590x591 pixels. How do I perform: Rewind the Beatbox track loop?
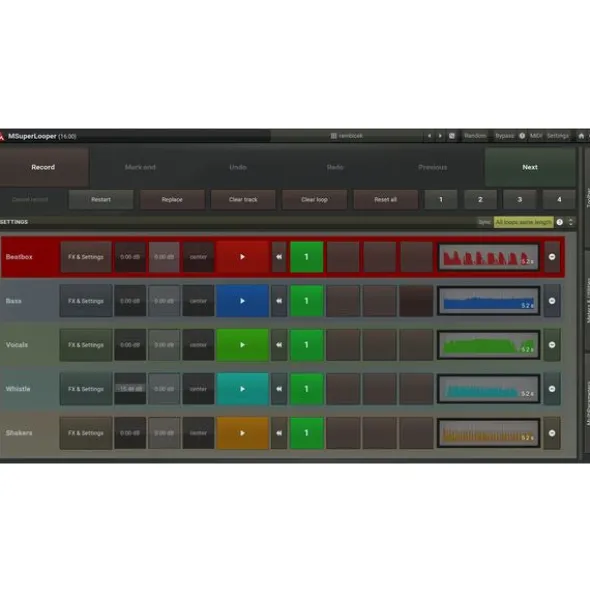point(279,257)
